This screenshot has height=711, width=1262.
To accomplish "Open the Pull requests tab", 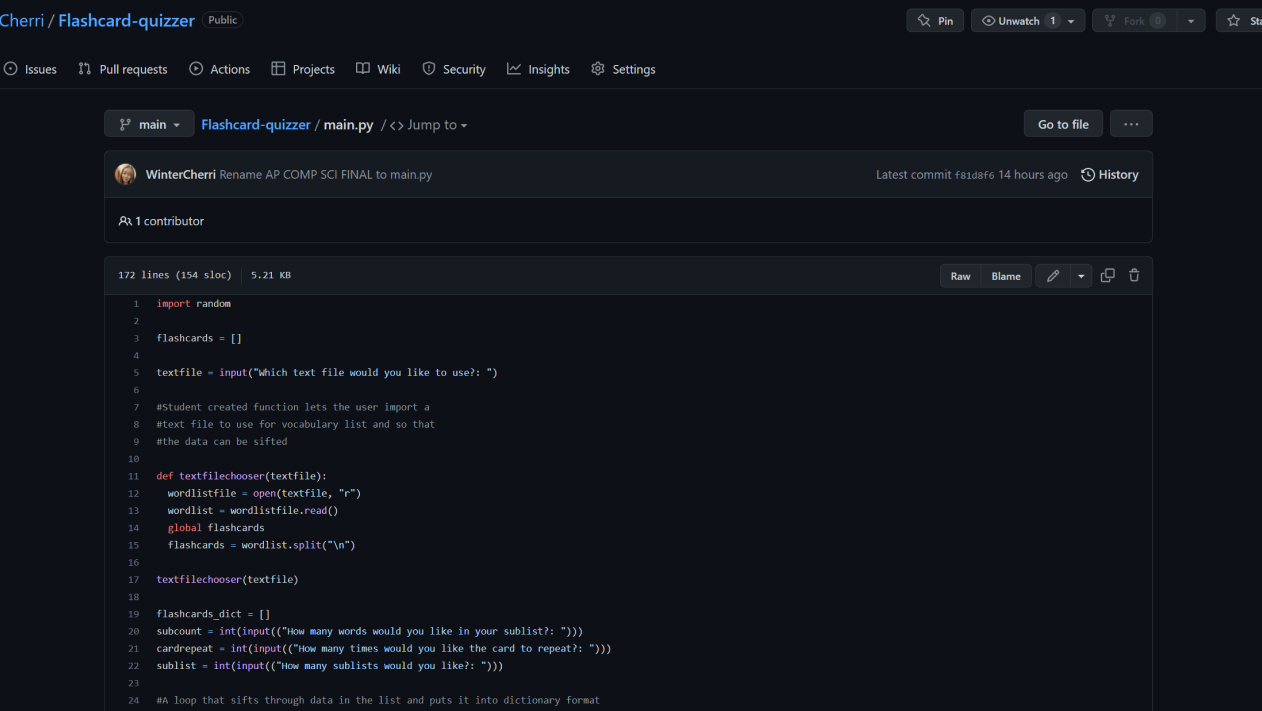I will 123,69.
